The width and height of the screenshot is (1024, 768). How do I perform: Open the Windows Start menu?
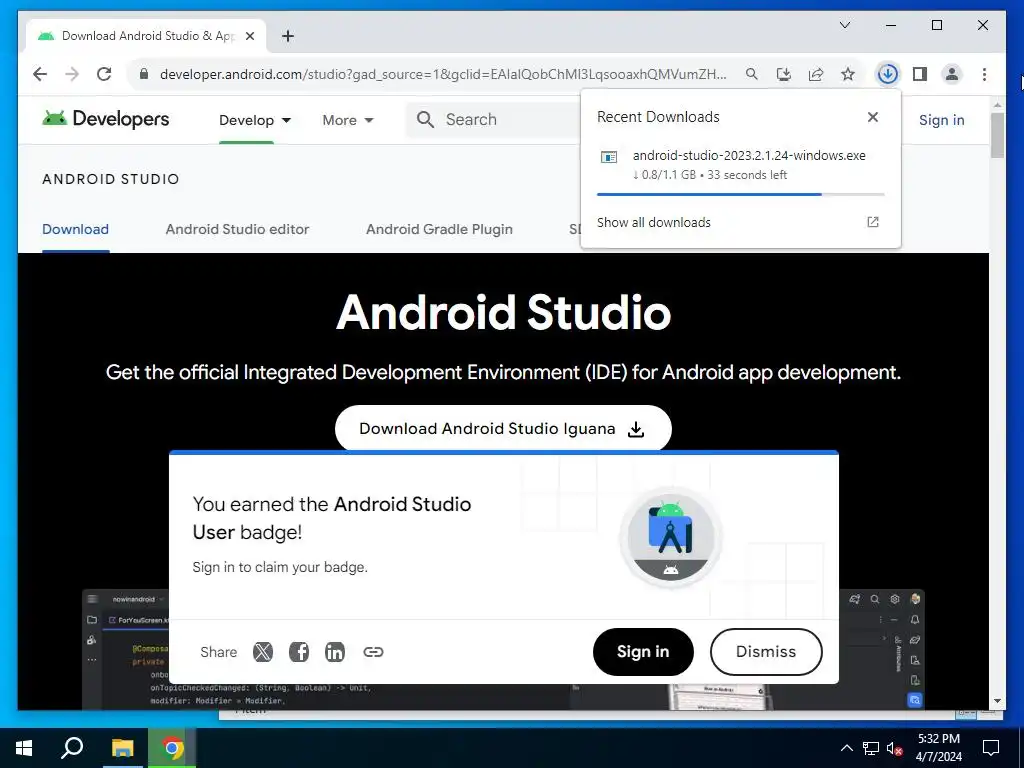24,748
